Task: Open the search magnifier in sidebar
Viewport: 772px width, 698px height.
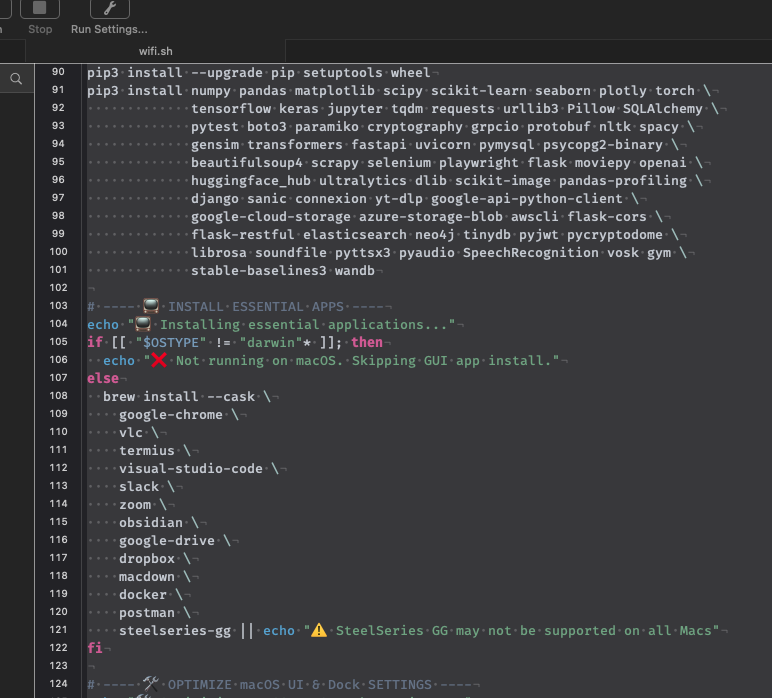Action: [16, 79]
